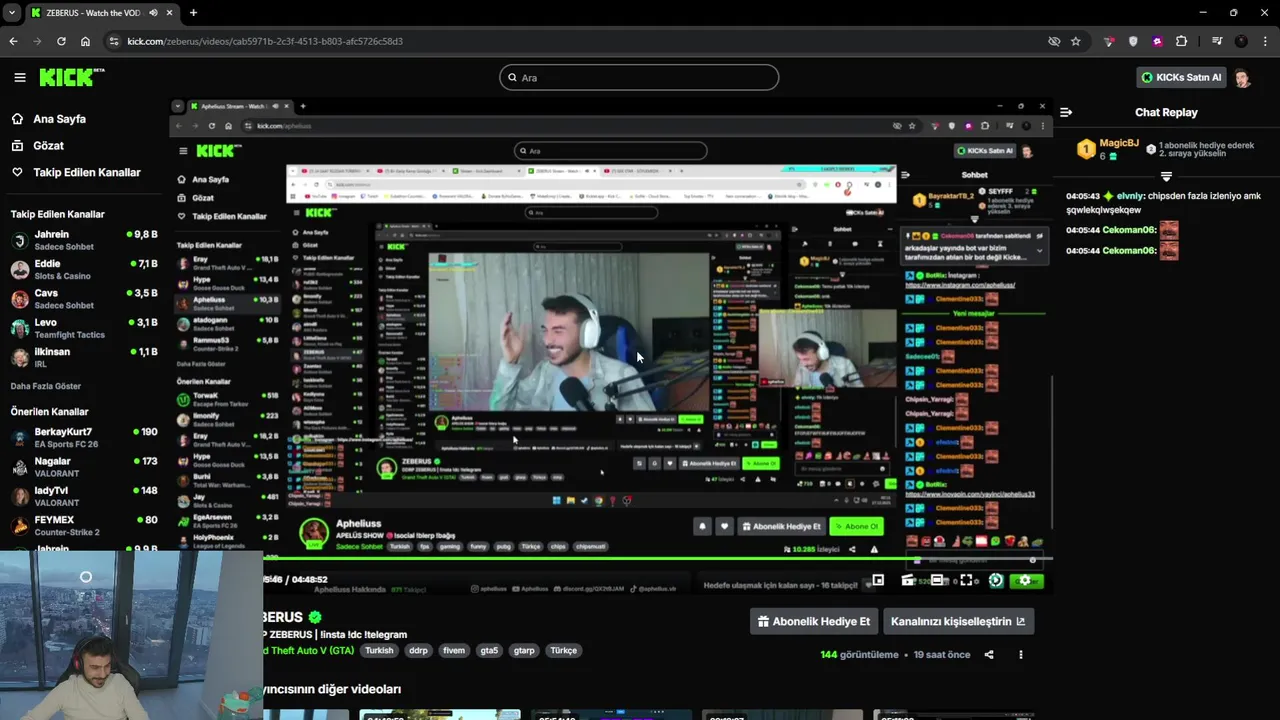Screen dimensions: 1280x720
Task: Open ladyTvi recommended channel
Action: 84,496
